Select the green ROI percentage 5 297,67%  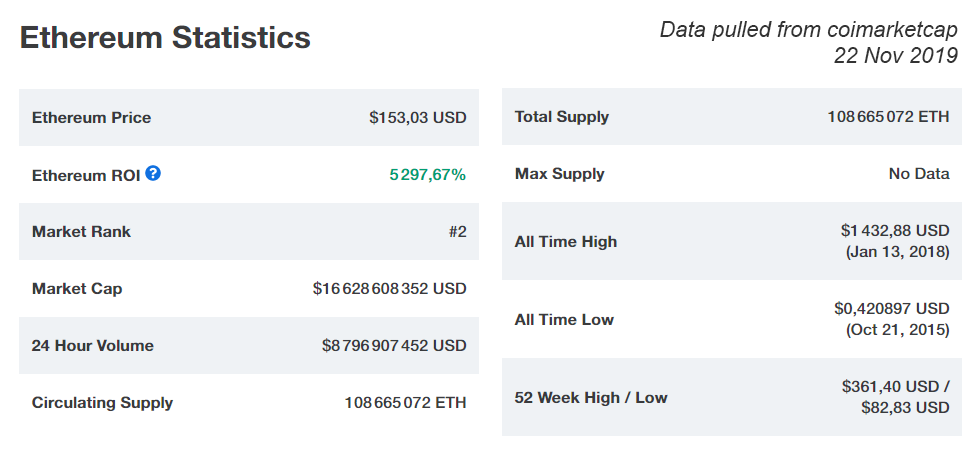point(428,175)
